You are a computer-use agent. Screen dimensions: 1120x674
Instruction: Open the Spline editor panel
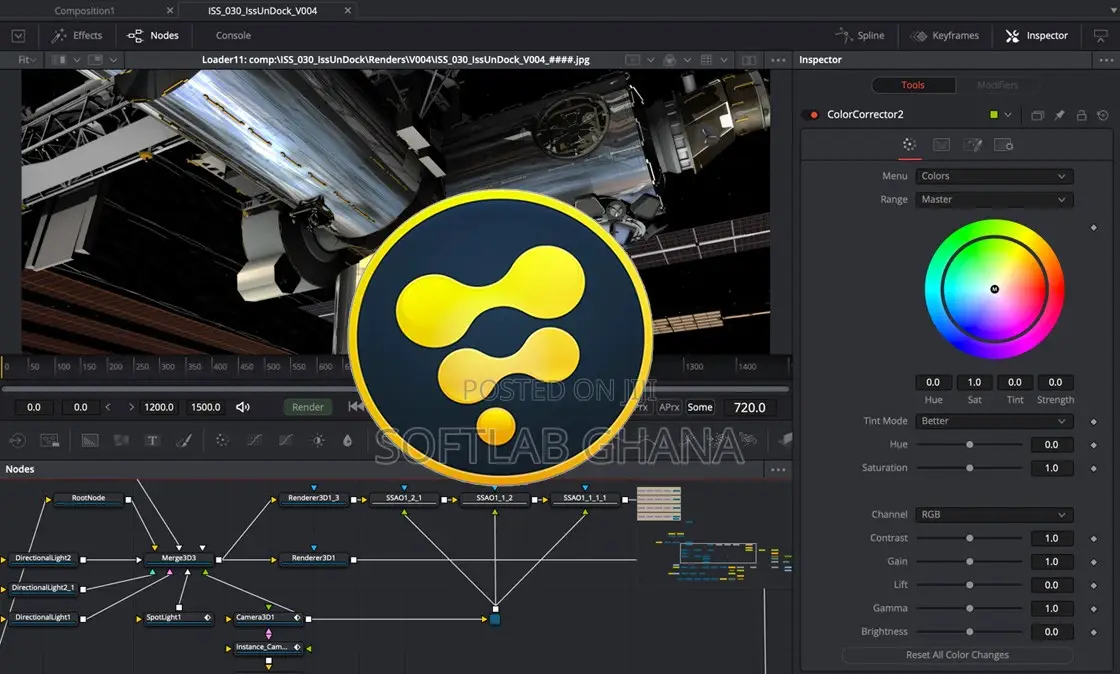[860, 36]
